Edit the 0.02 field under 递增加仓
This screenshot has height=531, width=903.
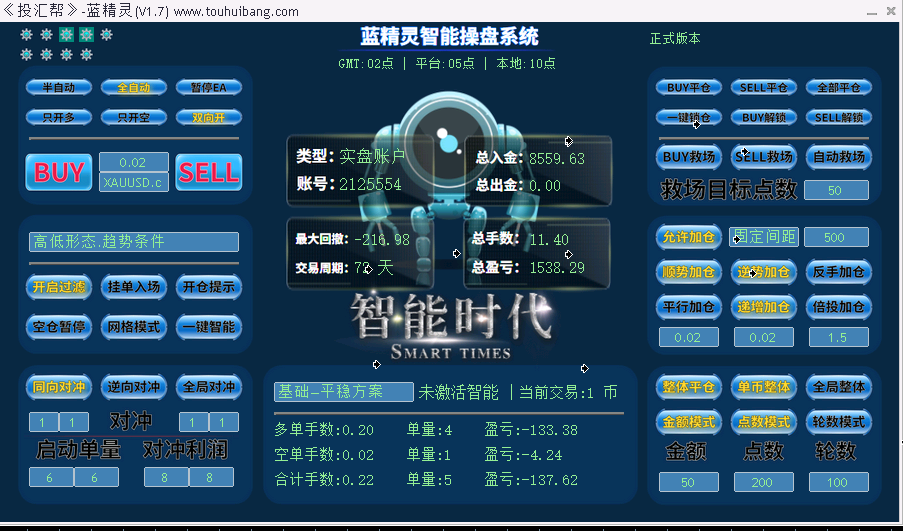point(764,337)
